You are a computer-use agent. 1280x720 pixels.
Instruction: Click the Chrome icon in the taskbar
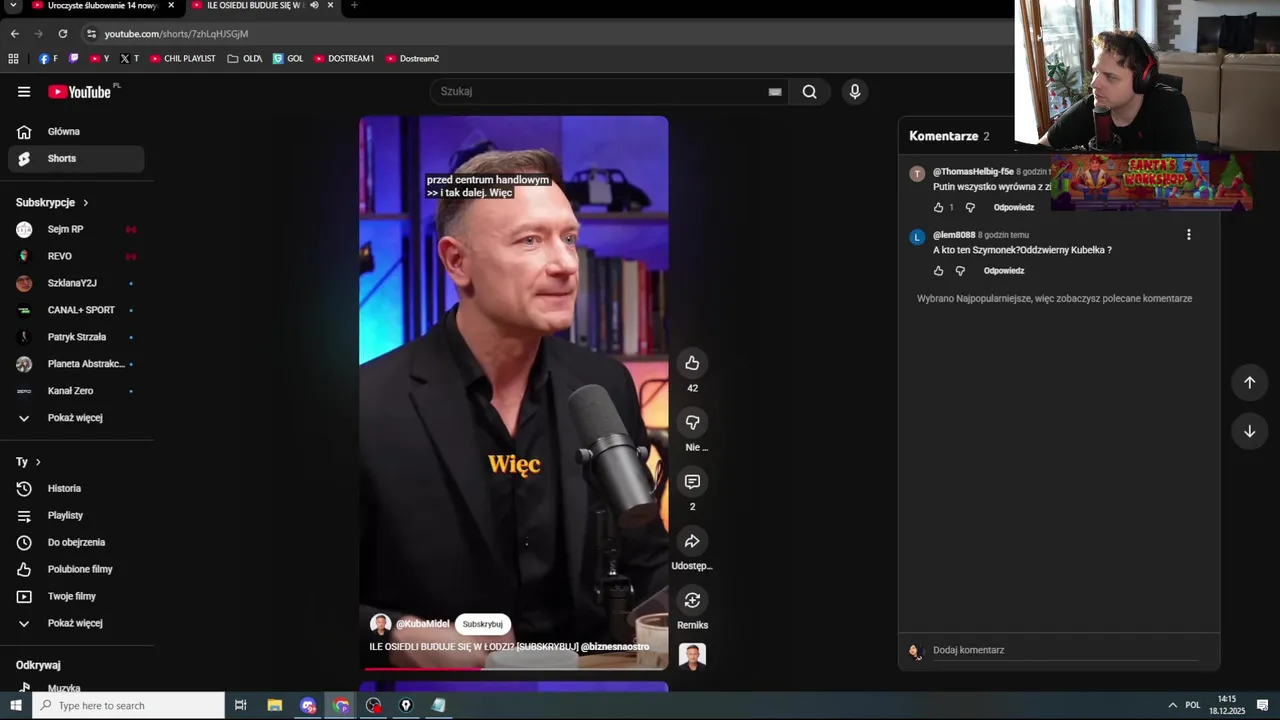341,705
